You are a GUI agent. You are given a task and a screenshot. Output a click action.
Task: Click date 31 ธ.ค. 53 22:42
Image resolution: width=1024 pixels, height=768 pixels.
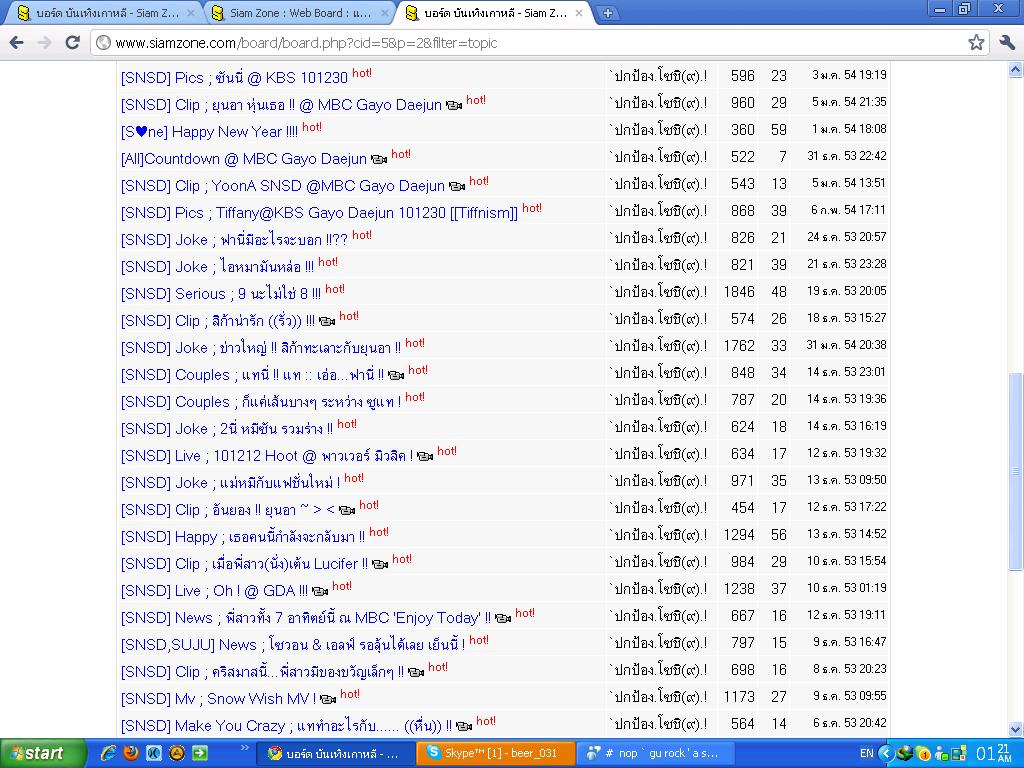tap(846, 156)
